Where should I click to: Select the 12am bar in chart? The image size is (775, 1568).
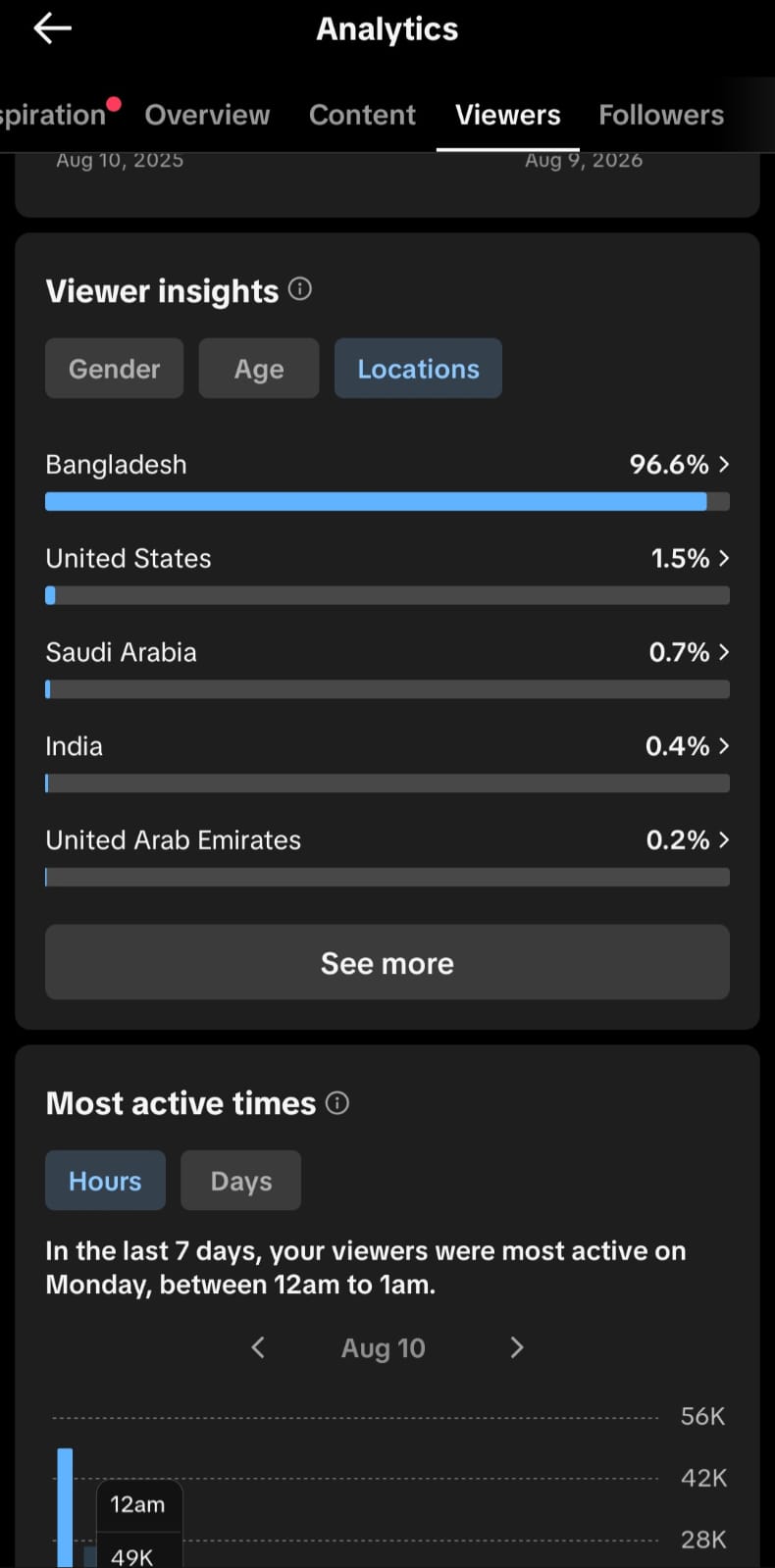pyautogui.click(x=65, y=1507)
